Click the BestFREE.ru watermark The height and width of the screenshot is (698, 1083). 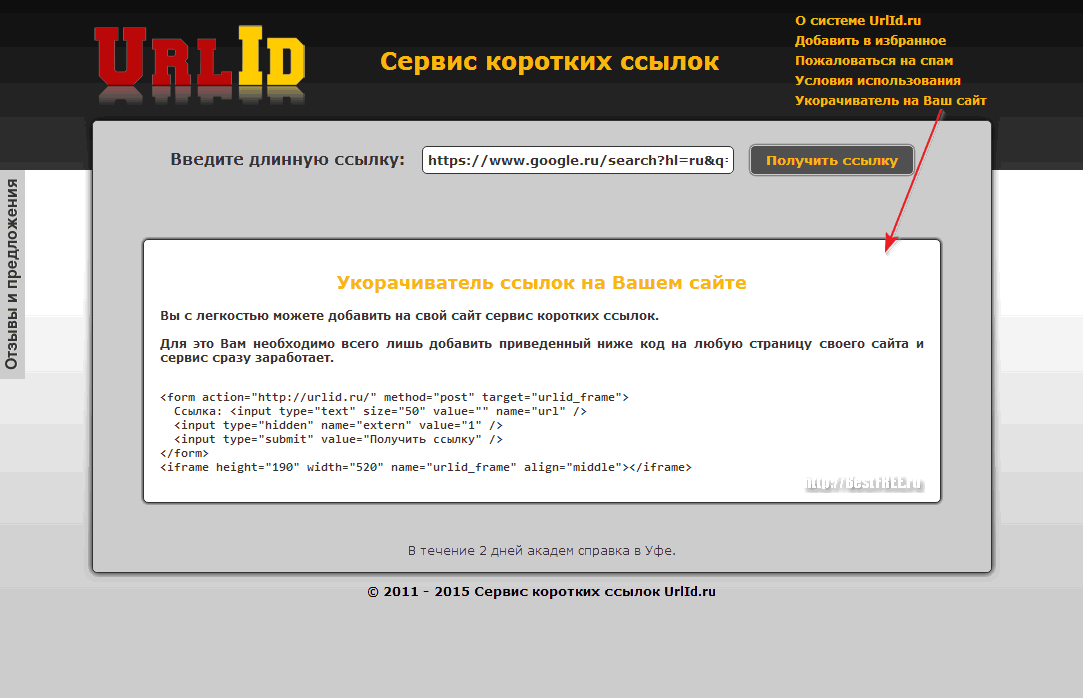pos(864,484)
